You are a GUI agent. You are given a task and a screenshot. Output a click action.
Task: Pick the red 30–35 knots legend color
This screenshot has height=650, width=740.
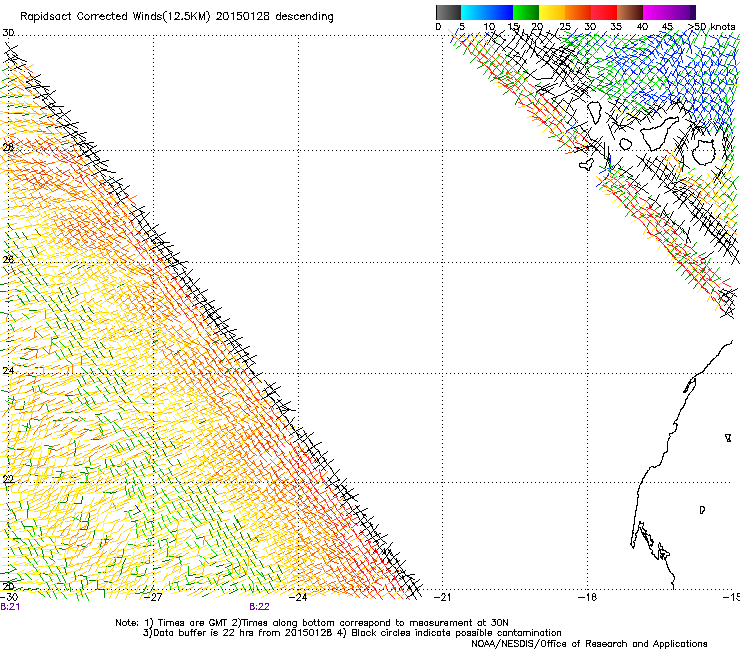[604, 12]
